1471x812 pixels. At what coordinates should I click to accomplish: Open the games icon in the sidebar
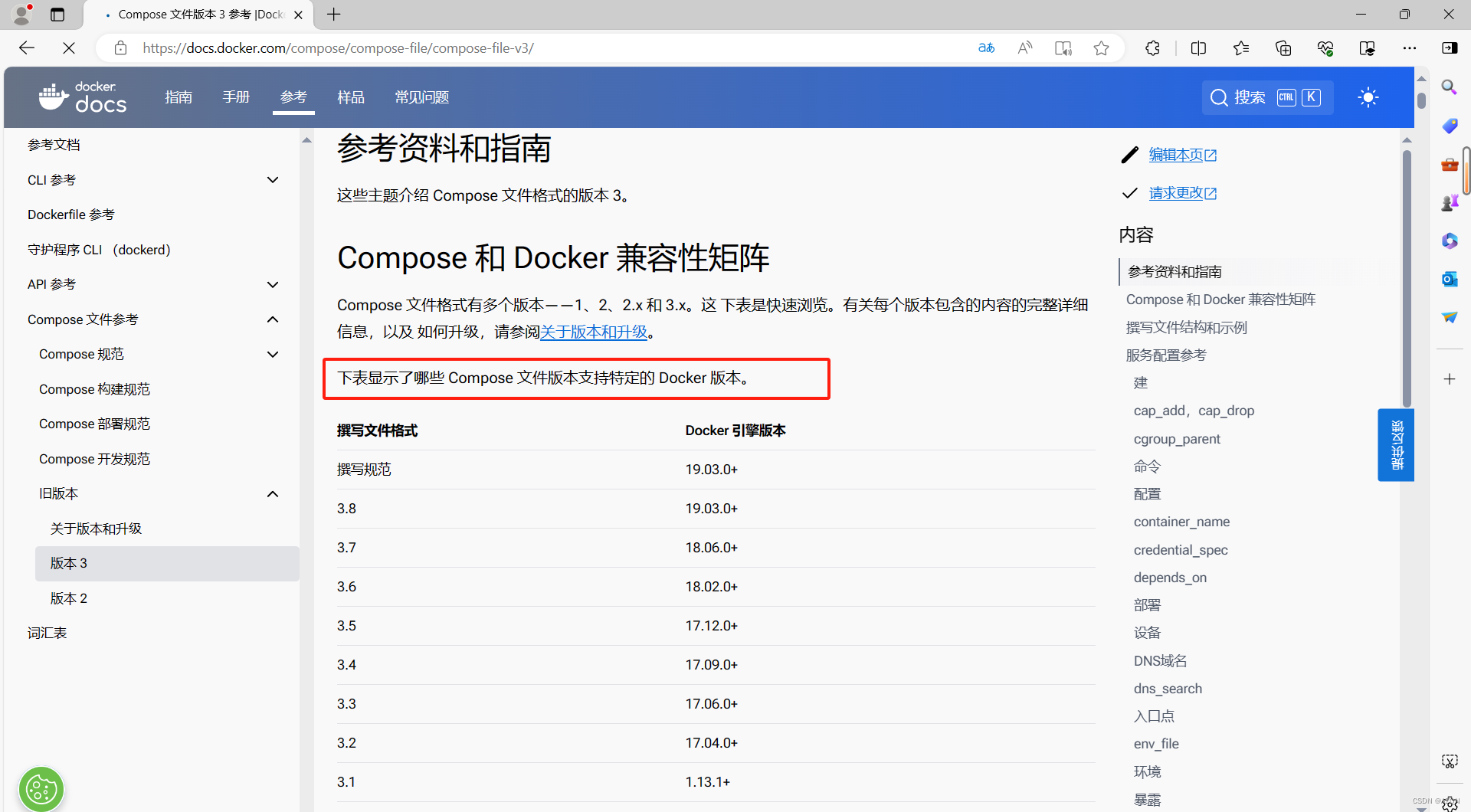1450,202
